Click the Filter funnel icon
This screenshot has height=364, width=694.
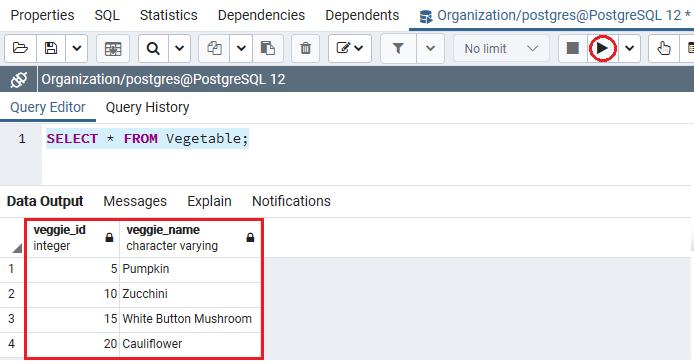tap(398, 48)
